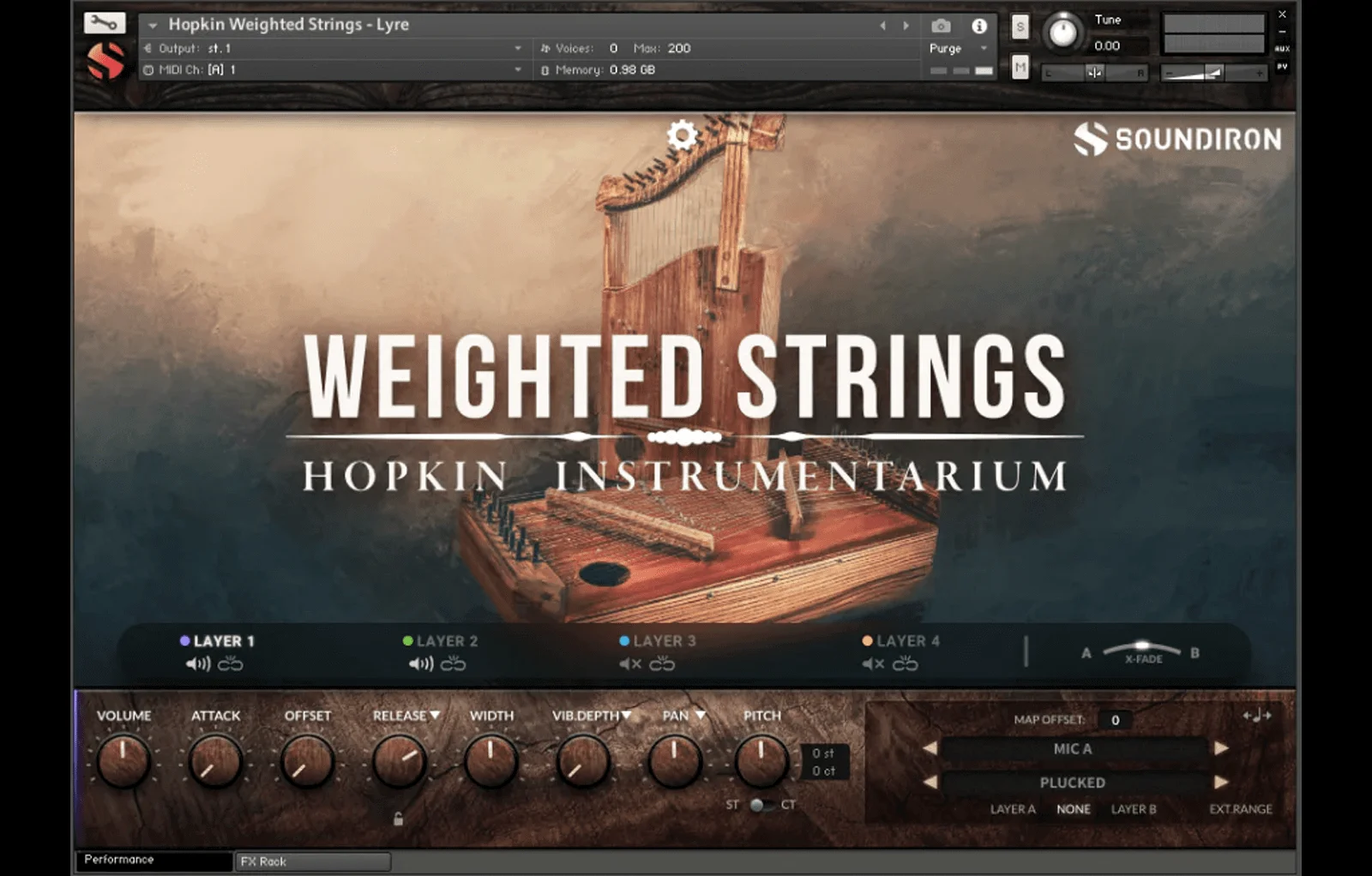Viewport: 1372px width, 876px height.
Task: Click the Tune knob
Action: tap(1062, 33)
